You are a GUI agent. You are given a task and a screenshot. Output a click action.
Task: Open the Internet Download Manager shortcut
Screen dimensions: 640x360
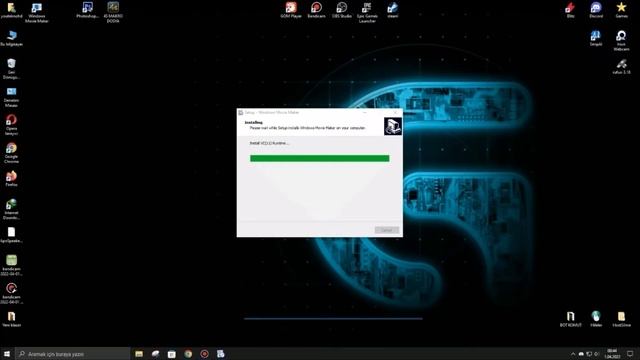point(11,209)
